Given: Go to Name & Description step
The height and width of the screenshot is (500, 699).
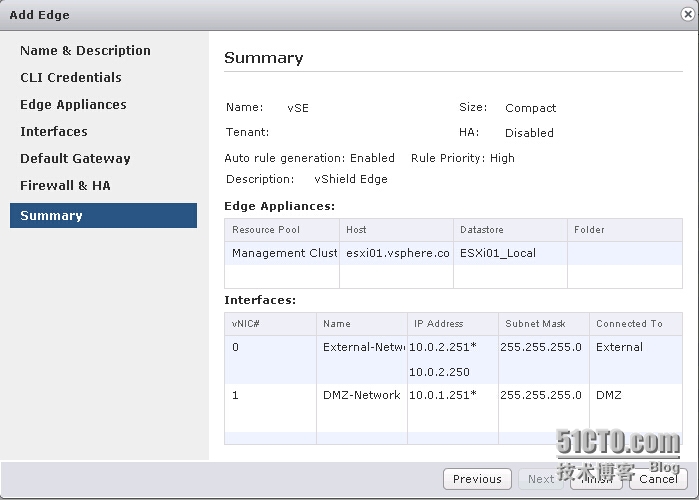Looking at the screenshot, I should point(85,50).
